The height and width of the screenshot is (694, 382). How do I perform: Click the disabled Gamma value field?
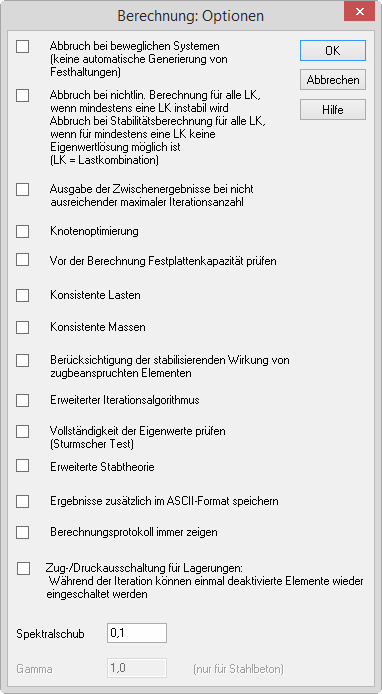pos(137,668)
